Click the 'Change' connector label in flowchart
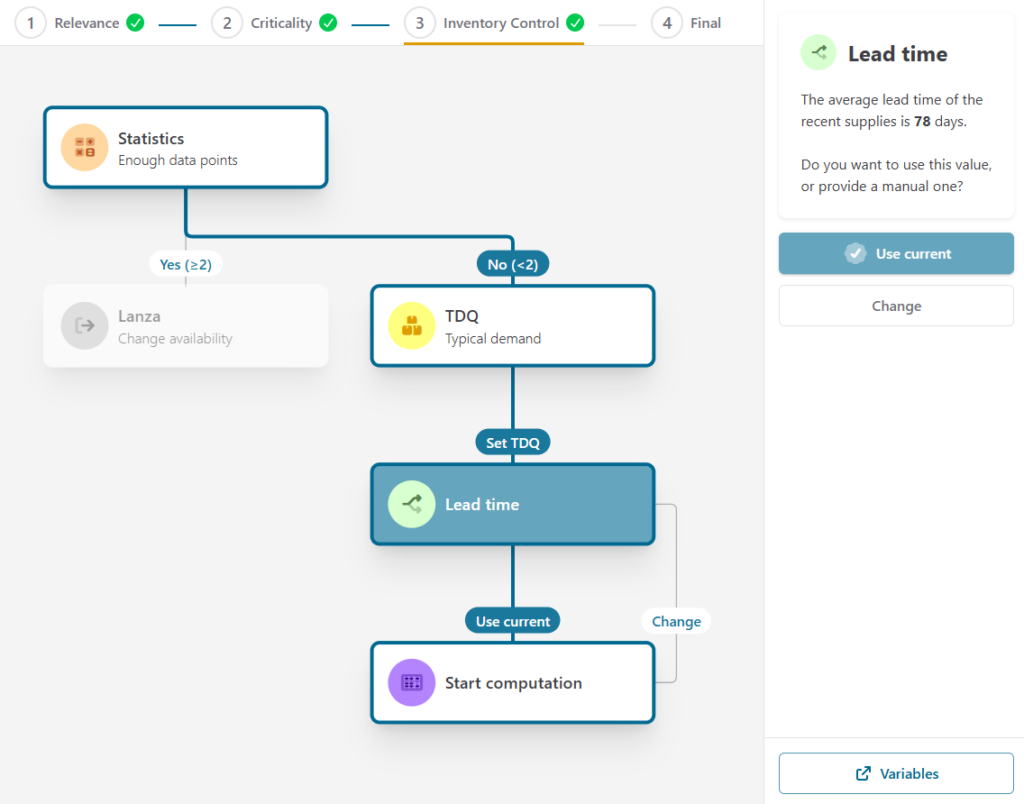Screen dimensions: 1024x804 point(676,621)
